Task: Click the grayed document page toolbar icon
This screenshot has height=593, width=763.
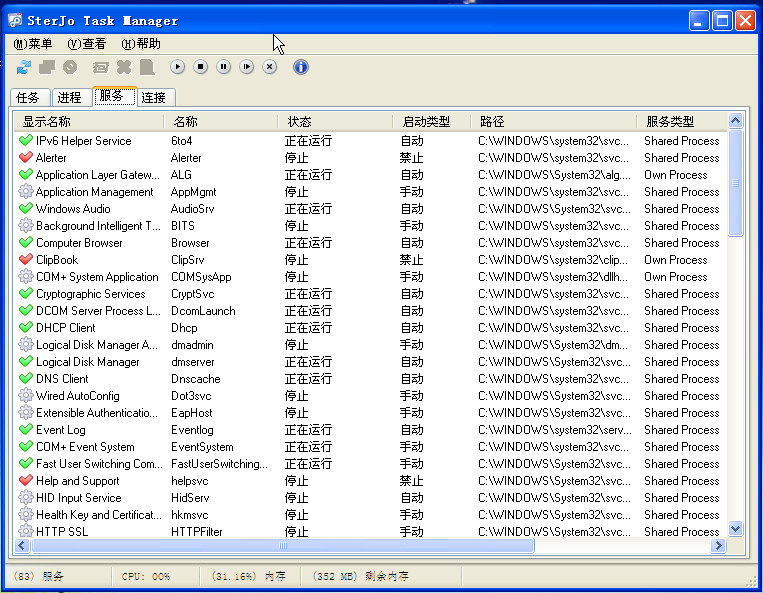Action: tap(147, 67)
